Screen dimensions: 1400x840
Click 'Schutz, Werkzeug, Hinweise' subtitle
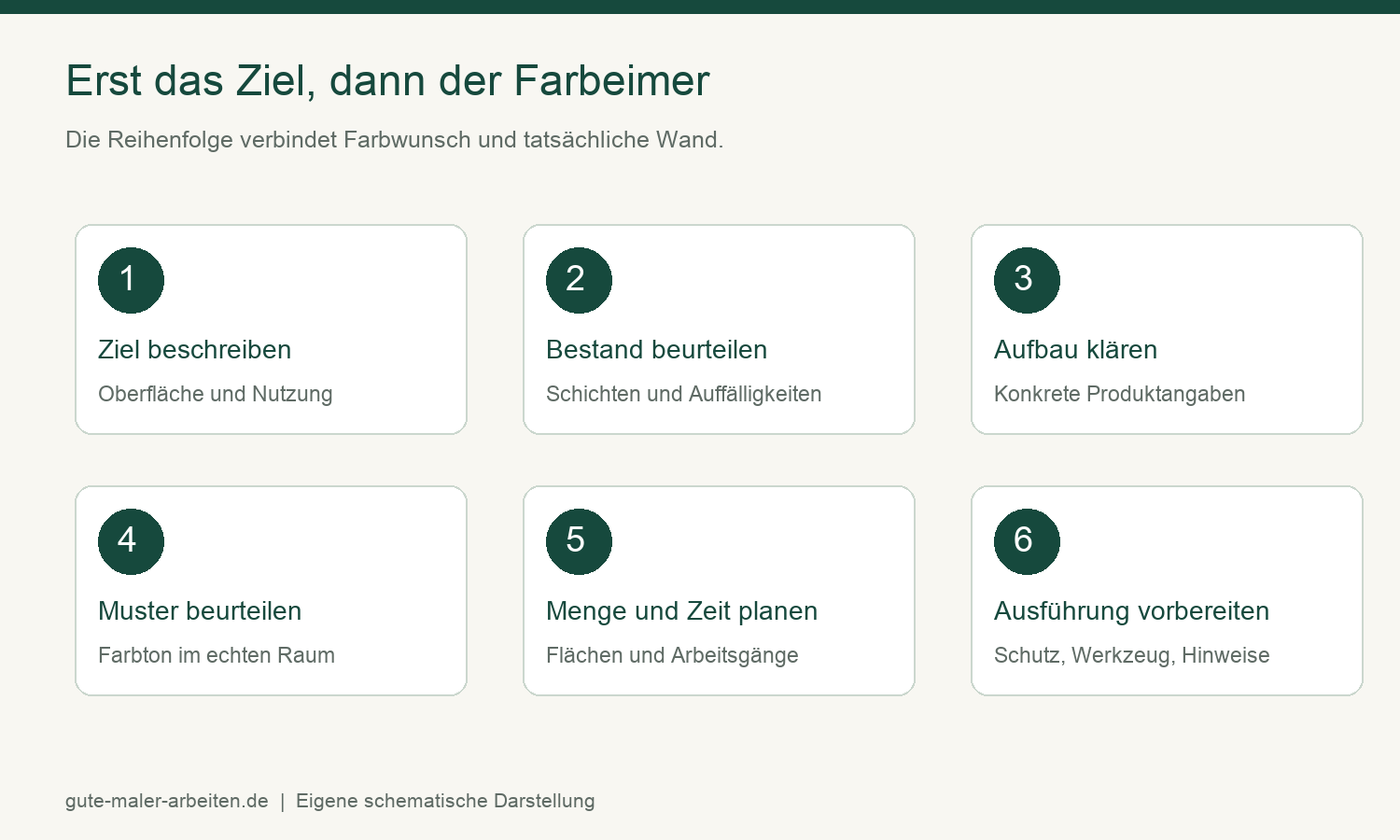tap(1132, 655)
